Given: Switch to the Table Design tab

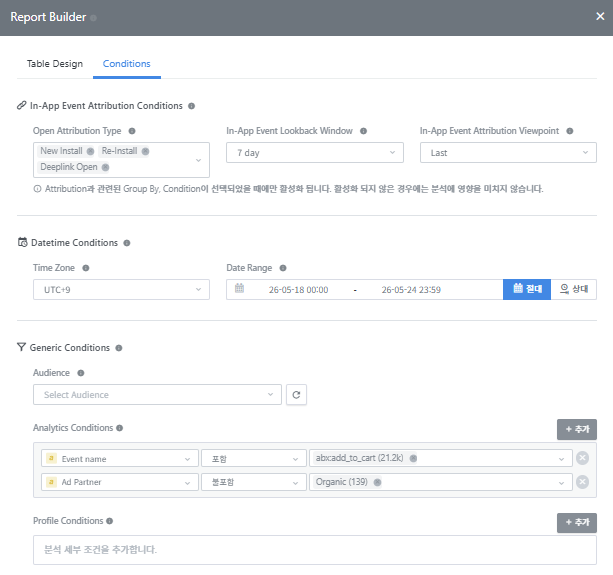Looking at the screenshot, I should 55,64.
